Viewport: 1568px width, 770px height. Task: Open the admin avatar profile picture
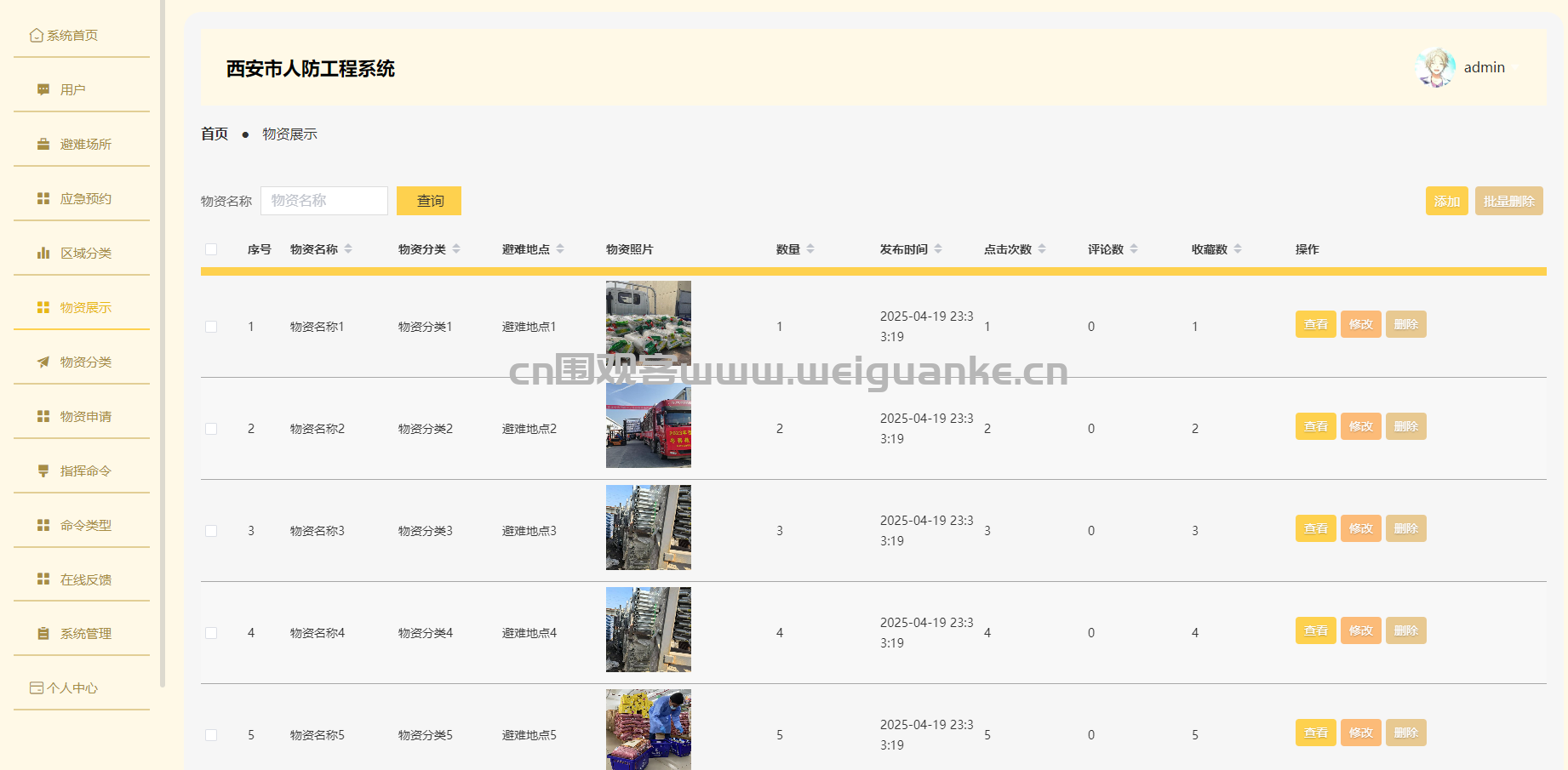coord(1435,68)
